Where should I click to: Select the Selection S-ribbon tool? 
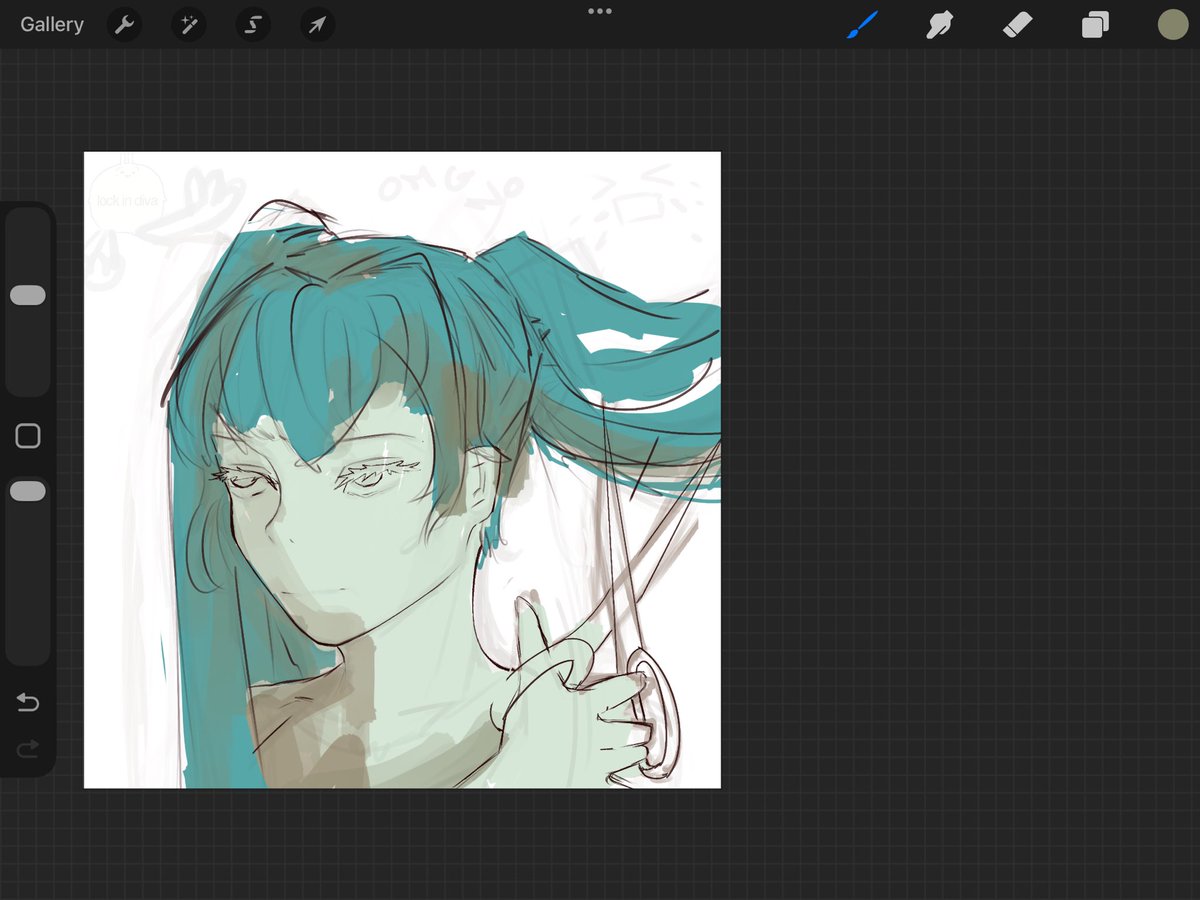[253, 25]
